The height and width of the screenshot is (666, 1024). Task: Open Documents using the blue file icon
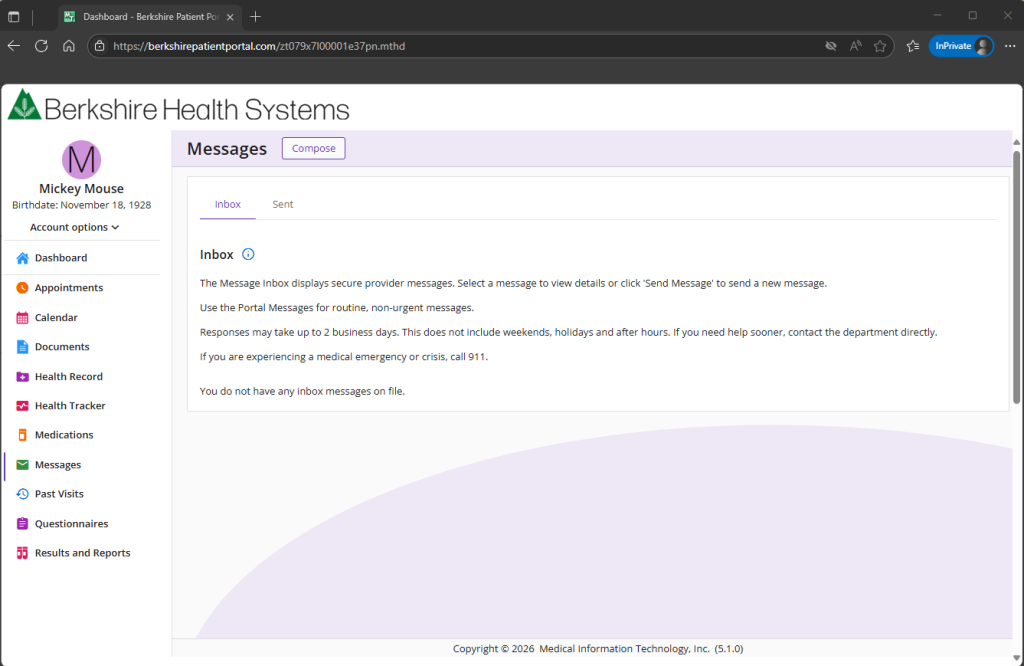(x=22, y=347)
